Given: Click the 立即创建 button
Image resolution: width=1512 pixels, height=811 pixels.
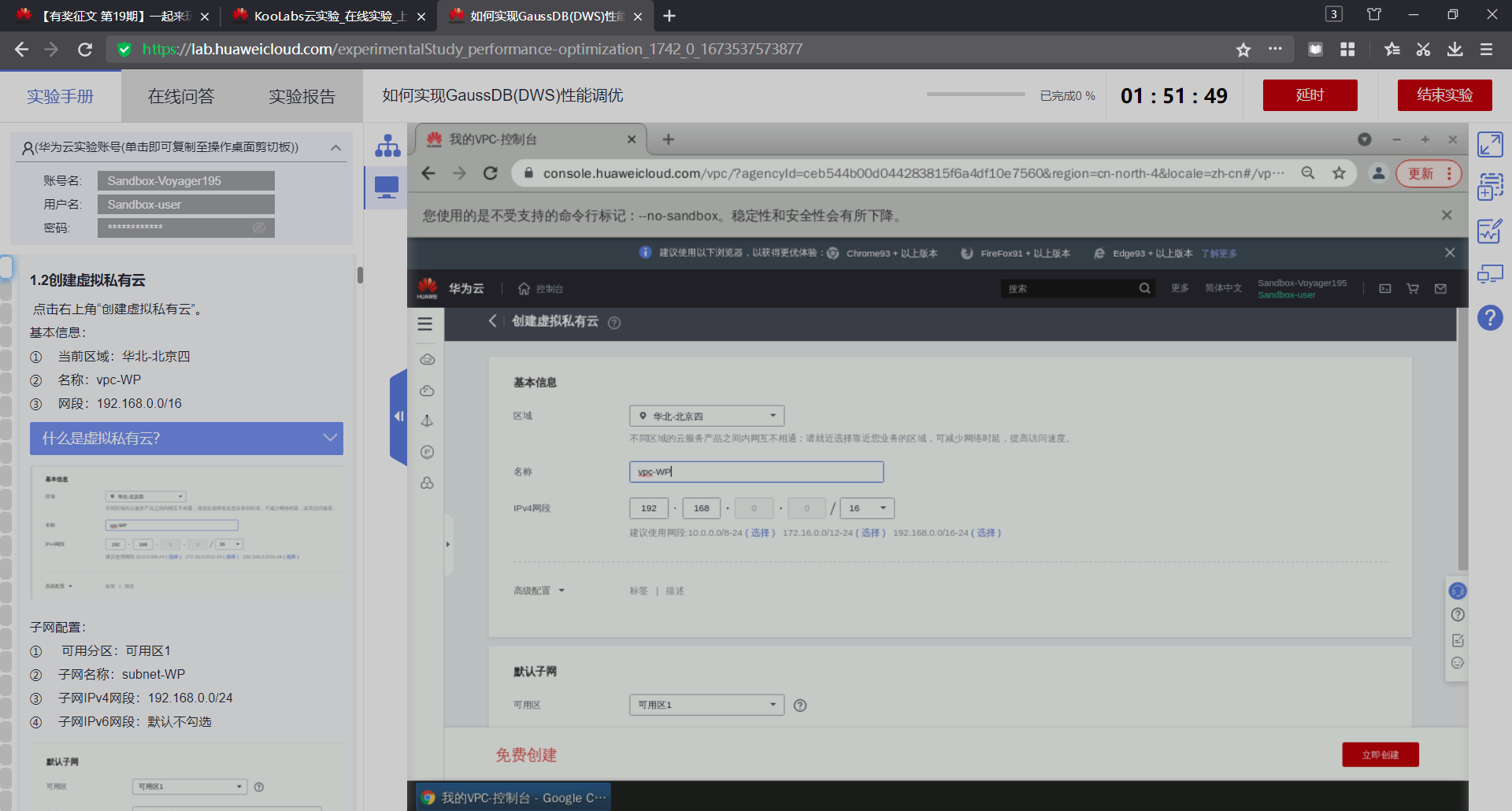Looking at the screenshot, I should 1380,754.
